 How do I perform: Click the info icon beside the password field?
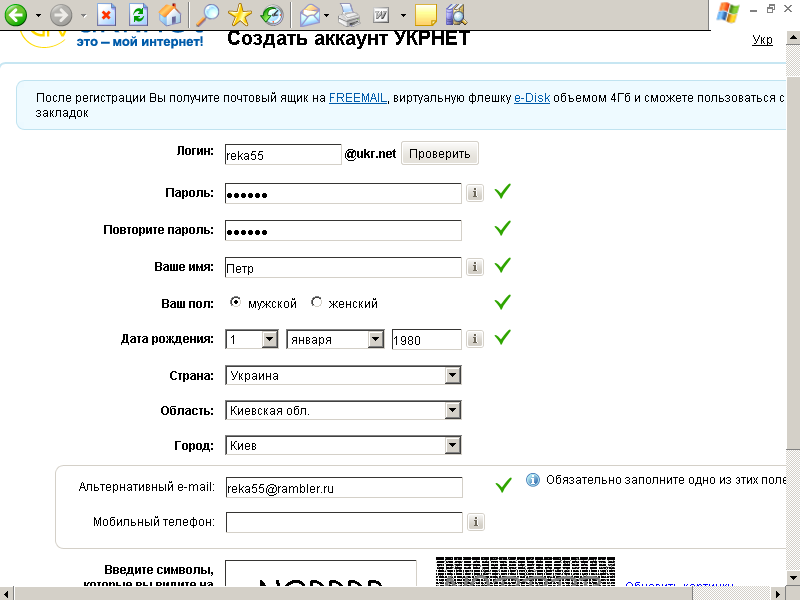coord(475,193)
